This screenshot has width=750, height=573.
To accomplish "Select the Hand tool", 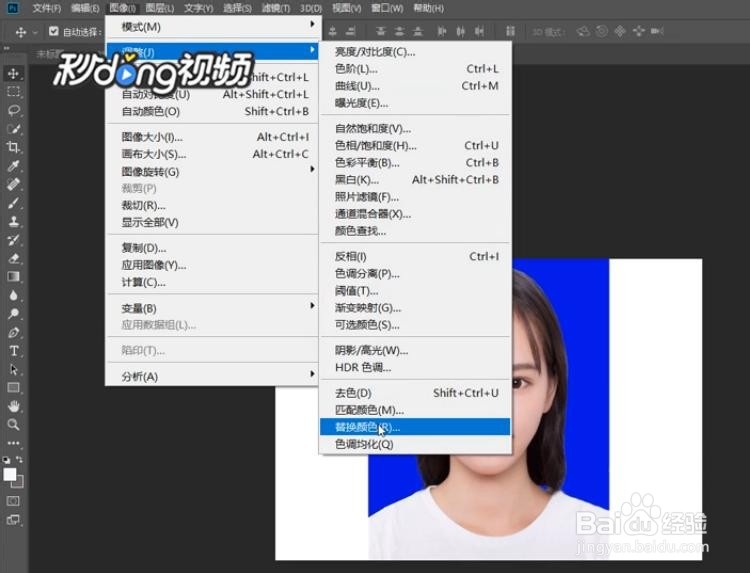I will coord(13,406).
